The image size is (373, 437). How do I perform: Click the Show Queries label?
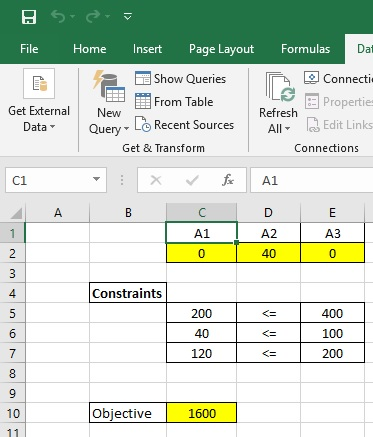(x=190, y=79)
